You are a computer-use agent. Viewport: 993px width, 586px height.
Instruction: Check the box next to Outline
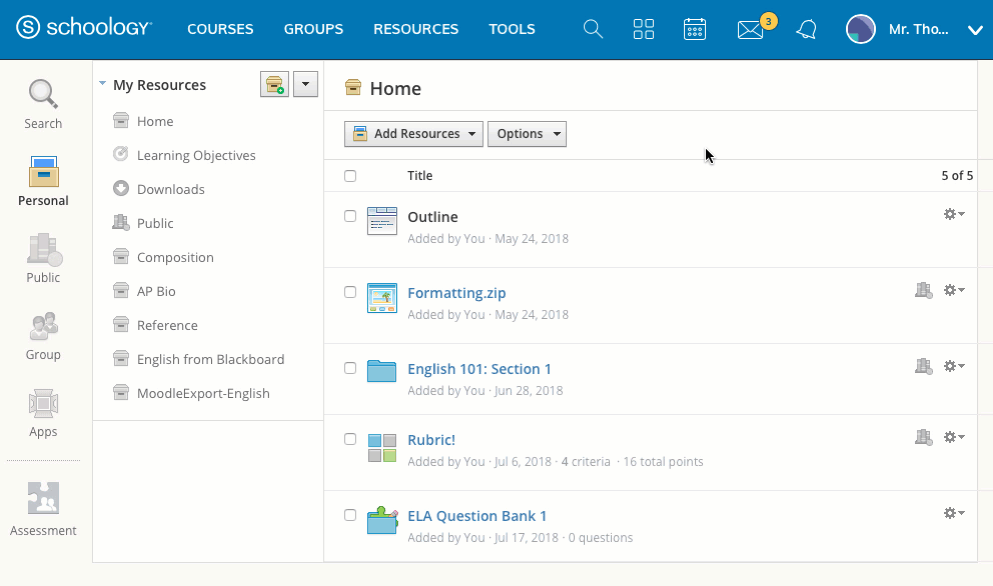coord(350,216)
